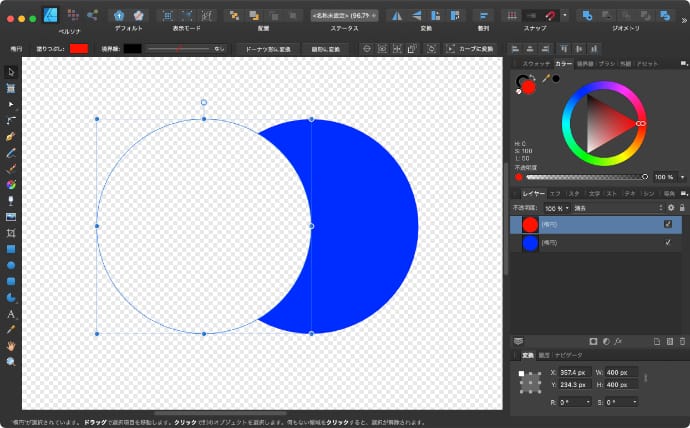Pick the Zoom magnifier tool
Viewport: 690px width, 428px height.
click(x=11, y=361)
